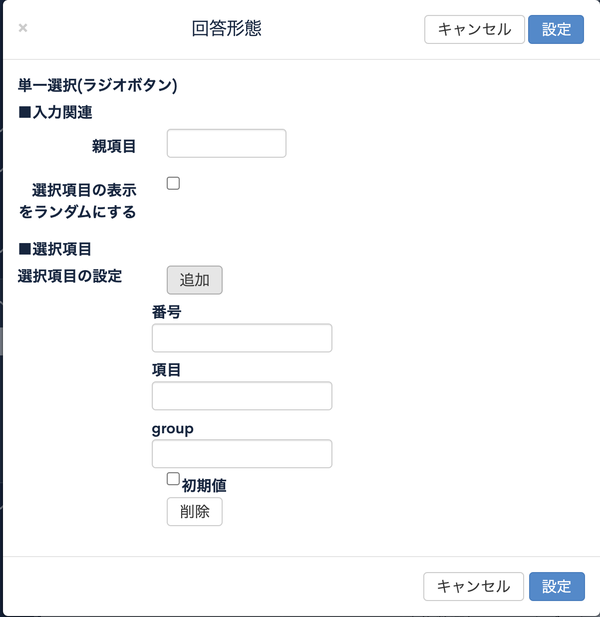Viewport: 600px width, 617px height.
Task: Remove the choice with 削除 button
Action: click(194, 511)
